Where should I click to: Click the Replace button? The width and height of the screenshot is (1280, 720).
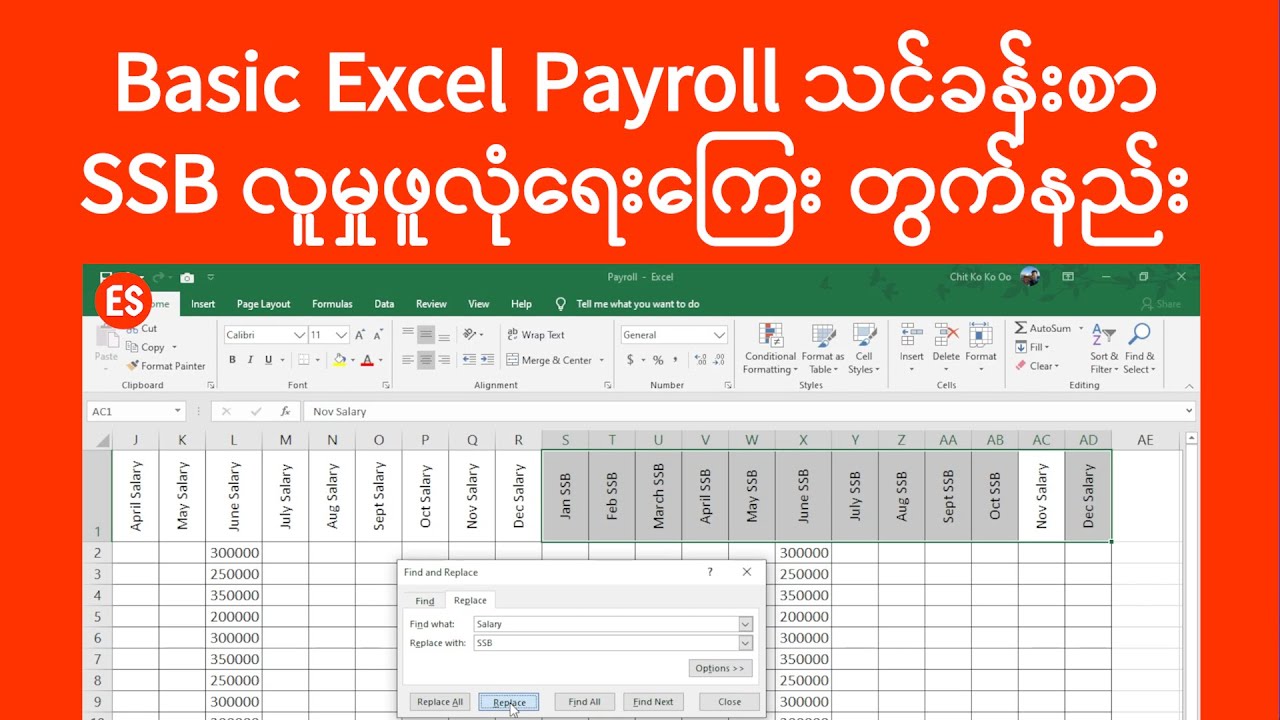pyautogui.click(x=509, y=702)
